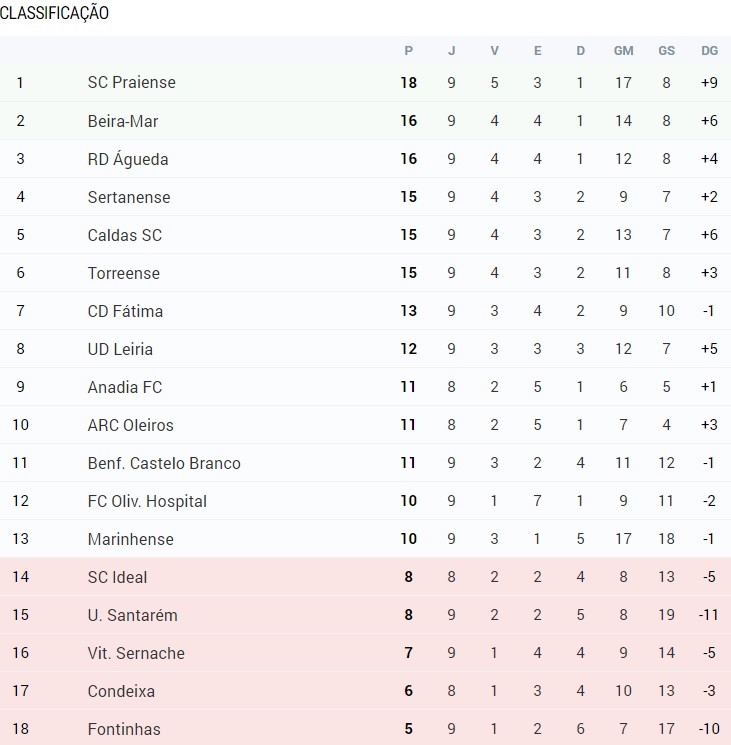Open the Marinhense team page
The height and width of the screenshot is (745, 731).
pyautogui.click(x=131, y=539)
